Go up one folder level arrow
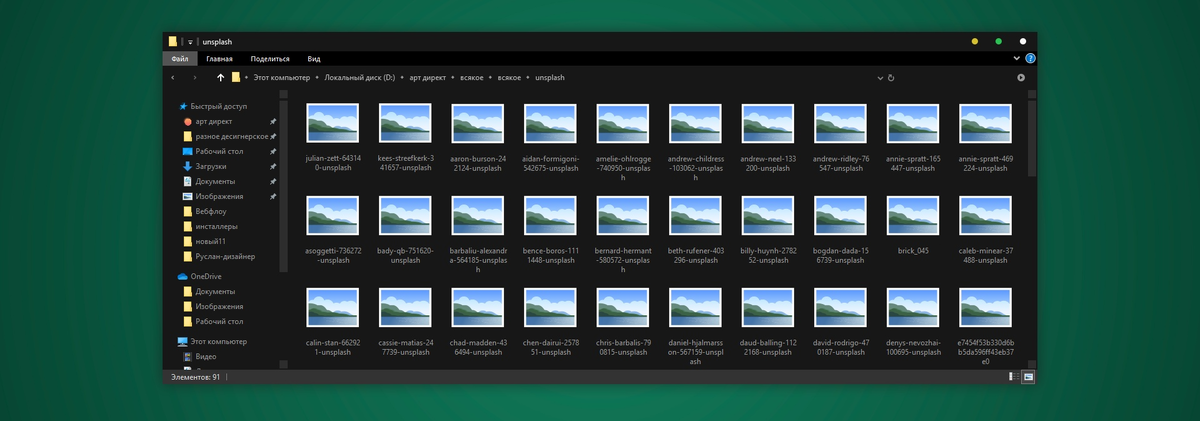 (x=221, y=77)
